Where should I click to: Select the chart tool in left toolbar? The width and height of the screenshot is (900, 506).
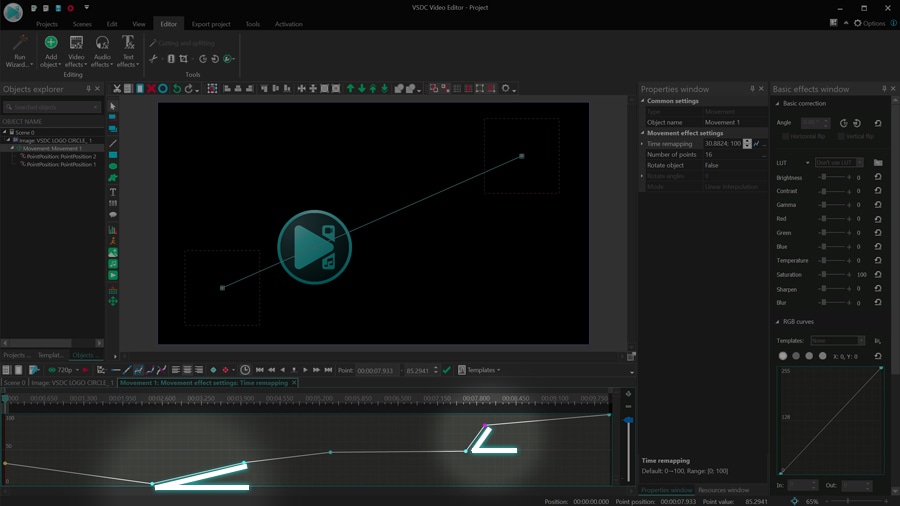(x=112, y=229)
